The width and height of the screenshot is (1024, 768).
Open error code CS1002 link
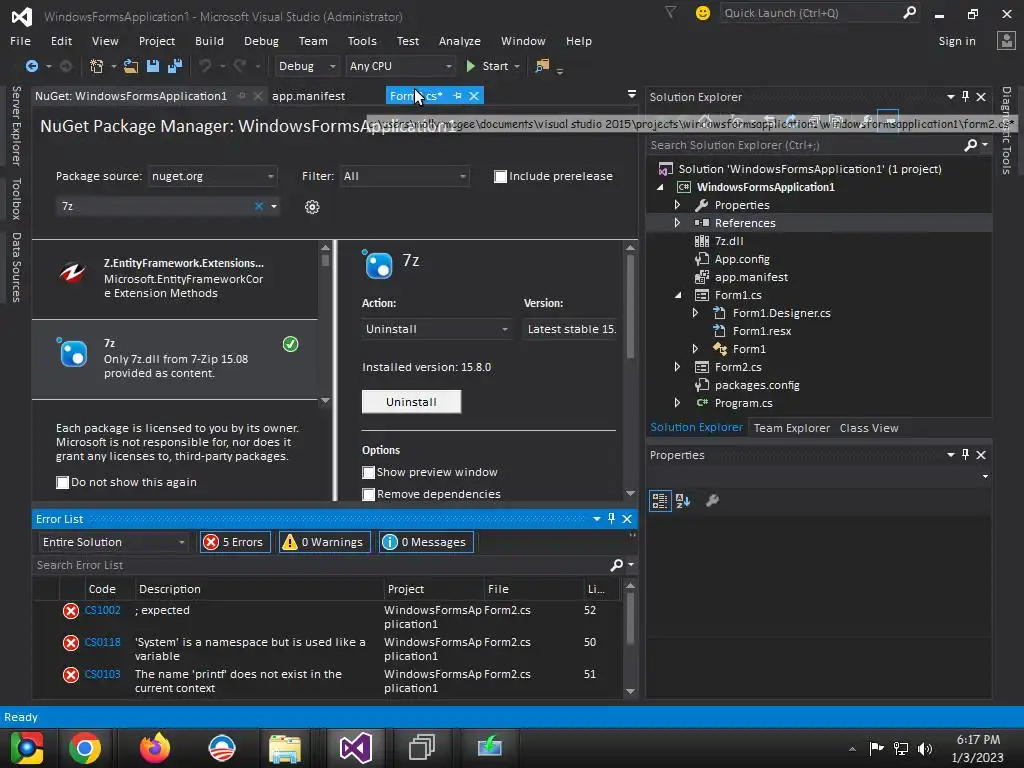[103, 610]
